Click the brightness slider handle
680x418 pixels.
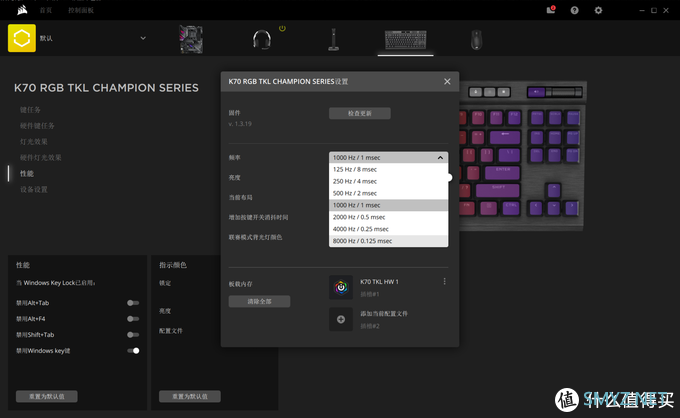449,177
